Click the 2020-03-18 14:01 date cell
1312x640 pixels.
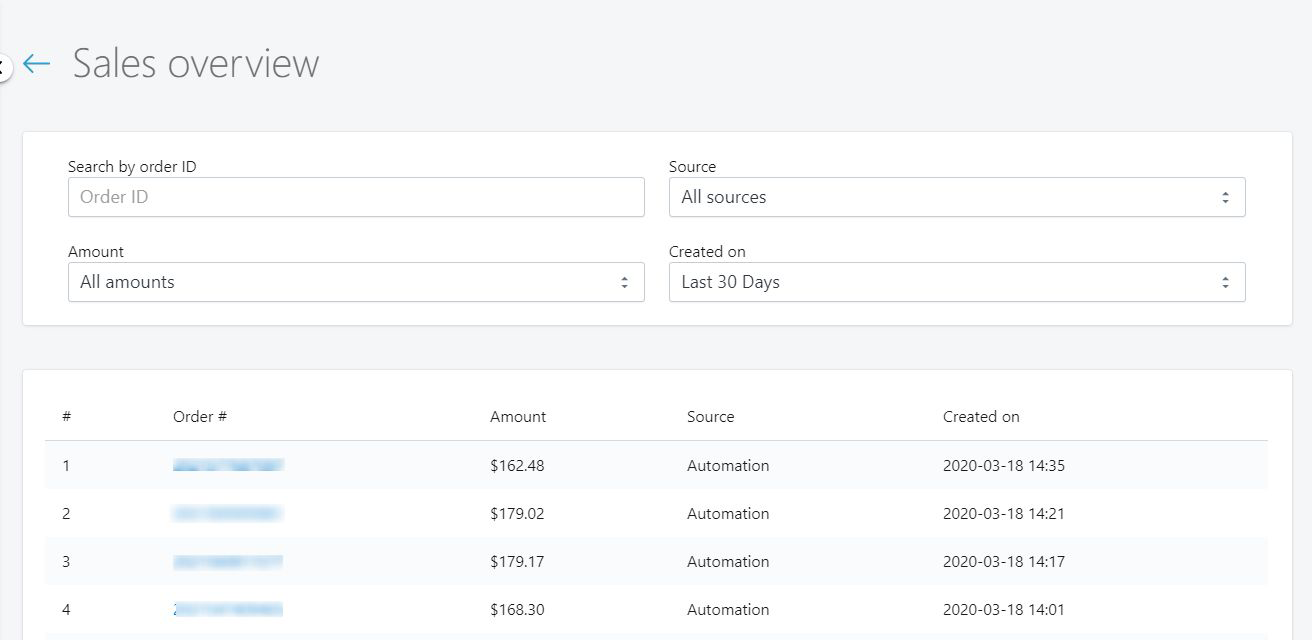(1004, 610)
